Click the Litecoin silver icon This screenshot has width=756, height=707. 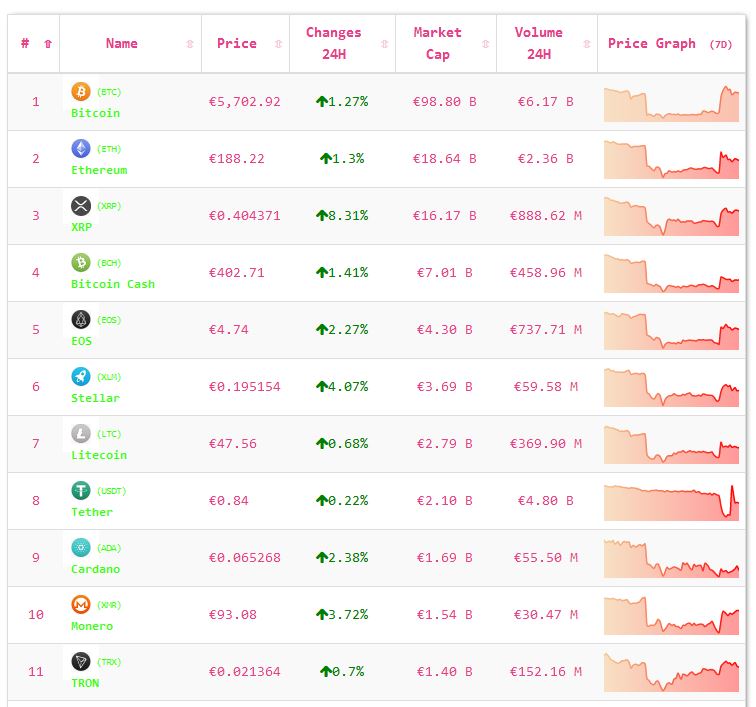(80, 434)
